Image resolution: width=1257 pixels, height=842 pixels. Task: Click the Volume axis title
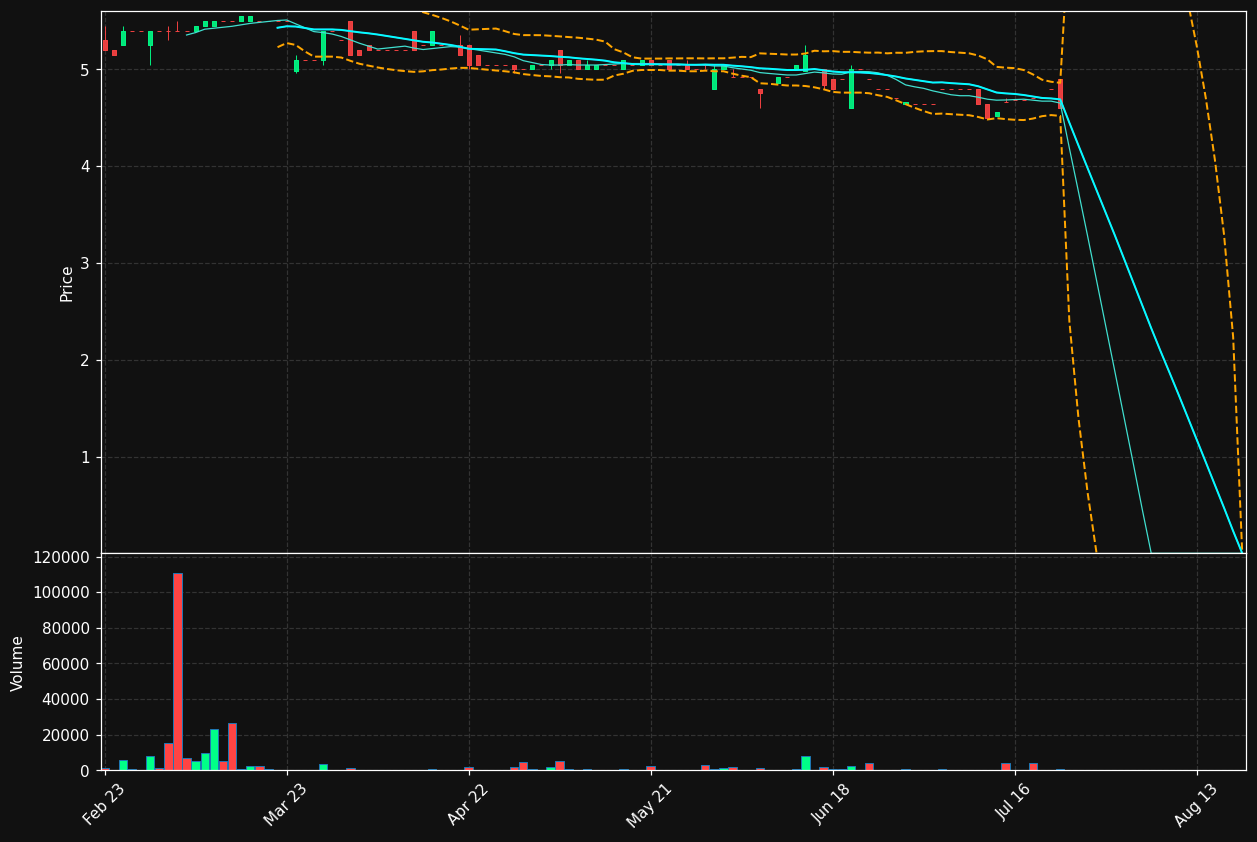[18, 663]
